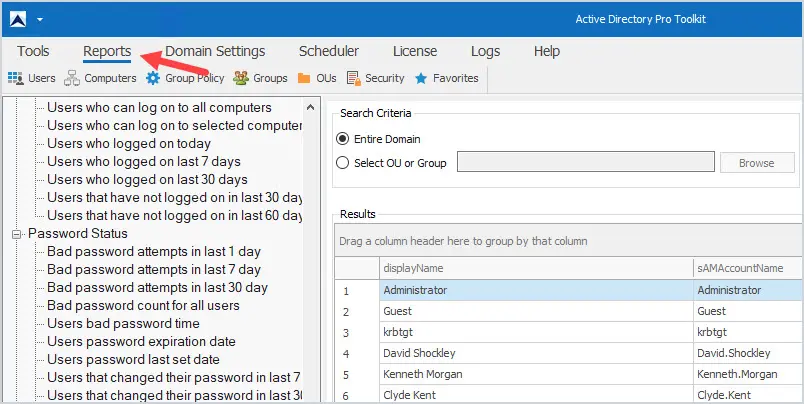Click the sAMAccountName cell 'Administrator'
This screenshot has width=804, height=404.
[x=748, y=290]
